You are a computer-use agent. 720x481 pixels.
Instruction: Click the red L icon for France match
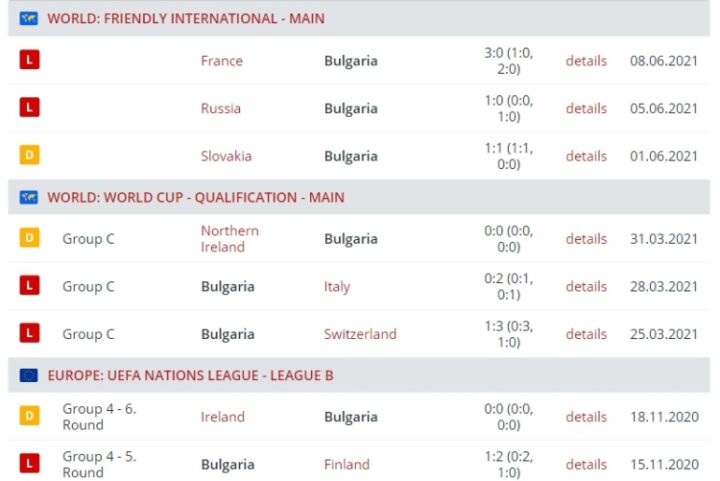point(30,60)
